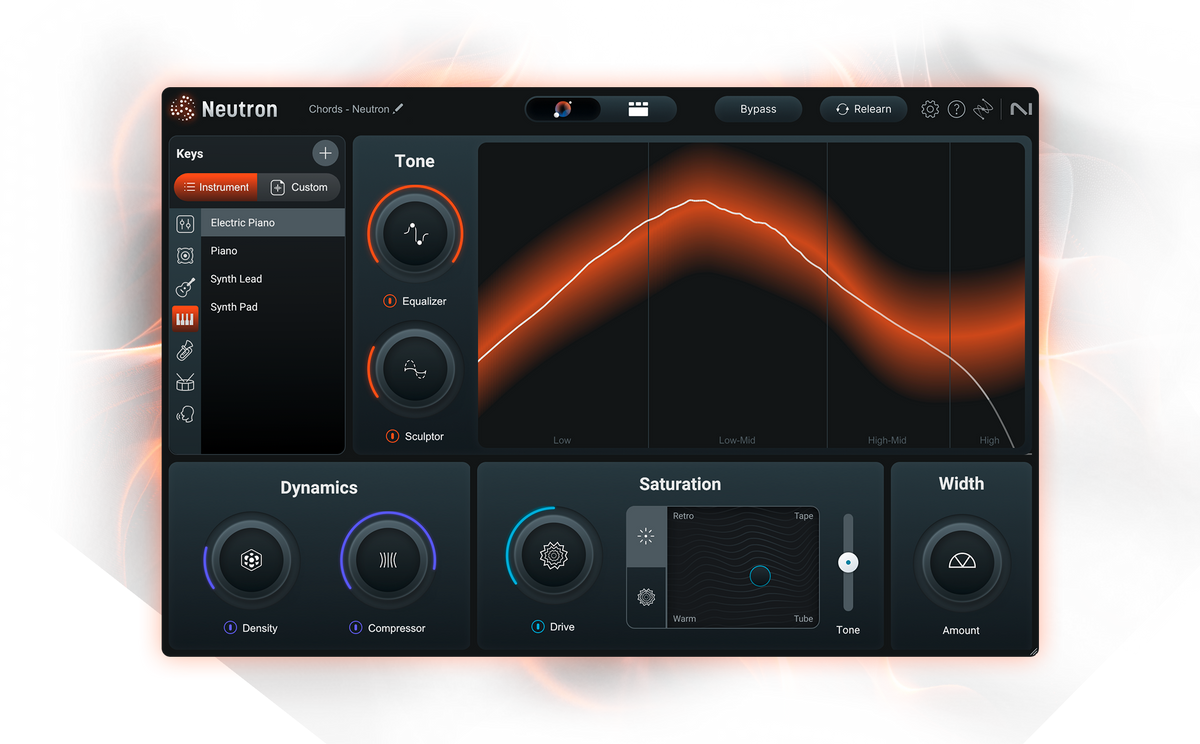Screen dimensions: 1200x744
Task: Click the saturation XY pad puck
Action: coord(760,576)
